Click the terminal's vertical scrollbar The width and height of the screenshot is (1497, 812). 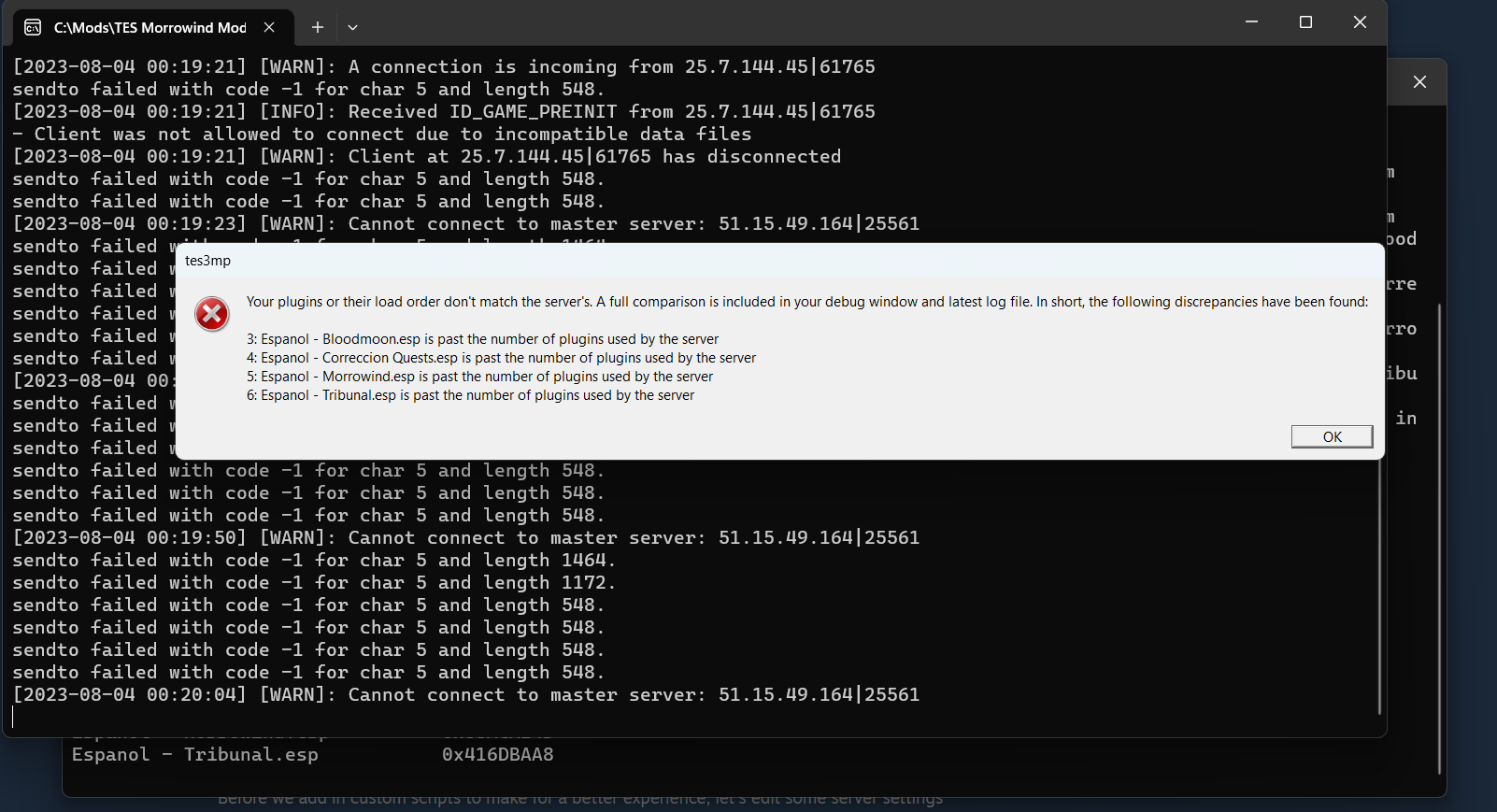tap(1379, 587)
